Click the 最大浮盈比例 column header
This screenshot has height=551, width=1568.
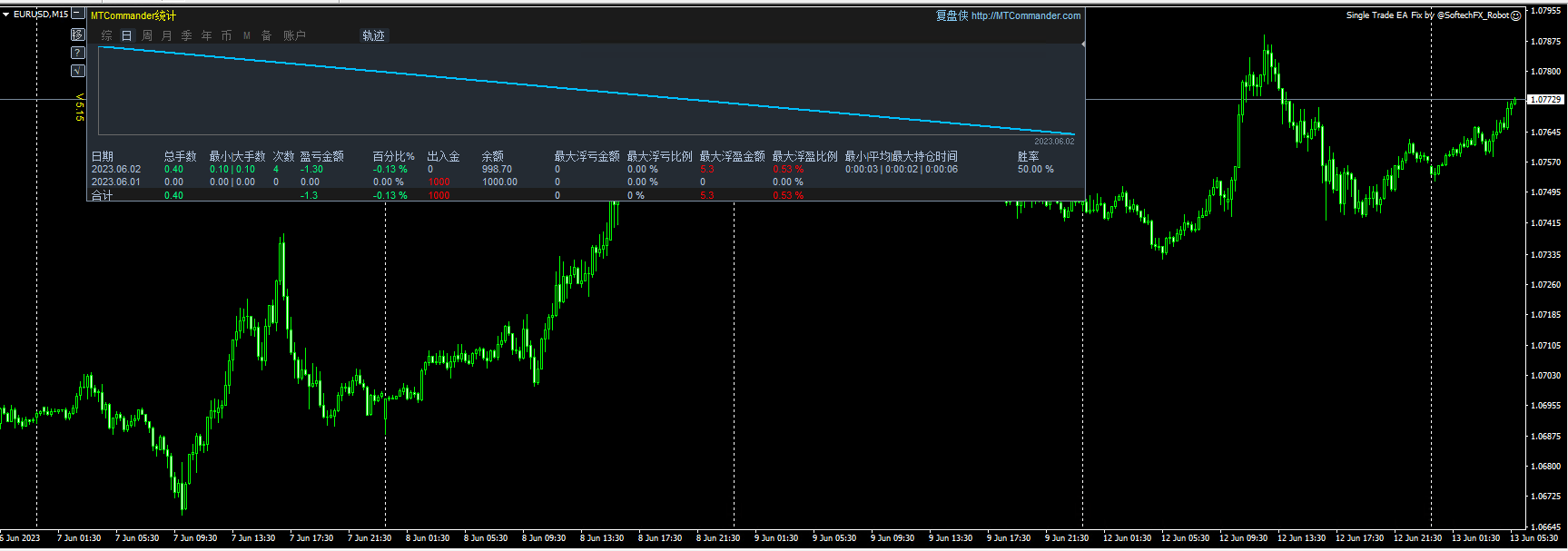805,156
